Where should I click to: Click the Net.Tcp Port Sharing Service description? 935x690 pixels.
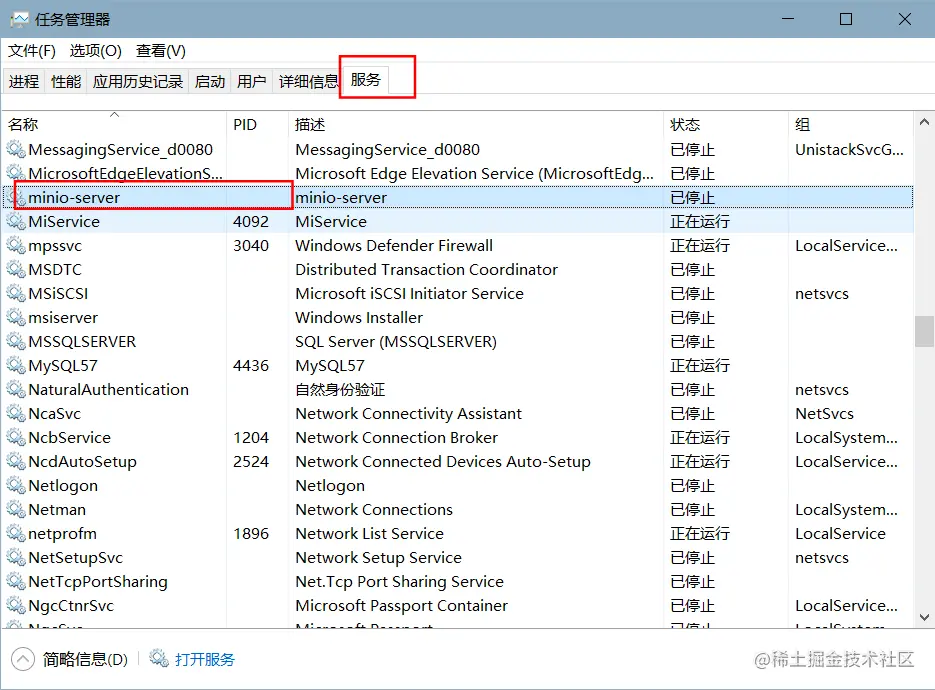[x=400, y=581]
